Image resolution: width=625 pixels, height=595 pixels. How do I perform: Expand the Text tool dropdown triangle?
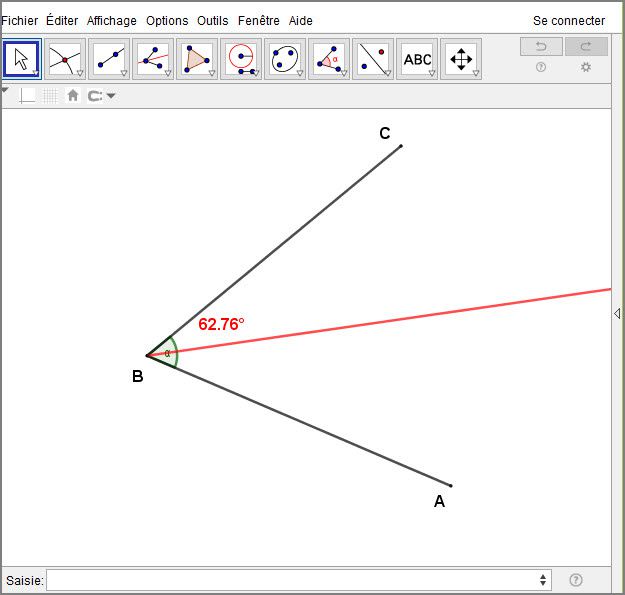432,73
